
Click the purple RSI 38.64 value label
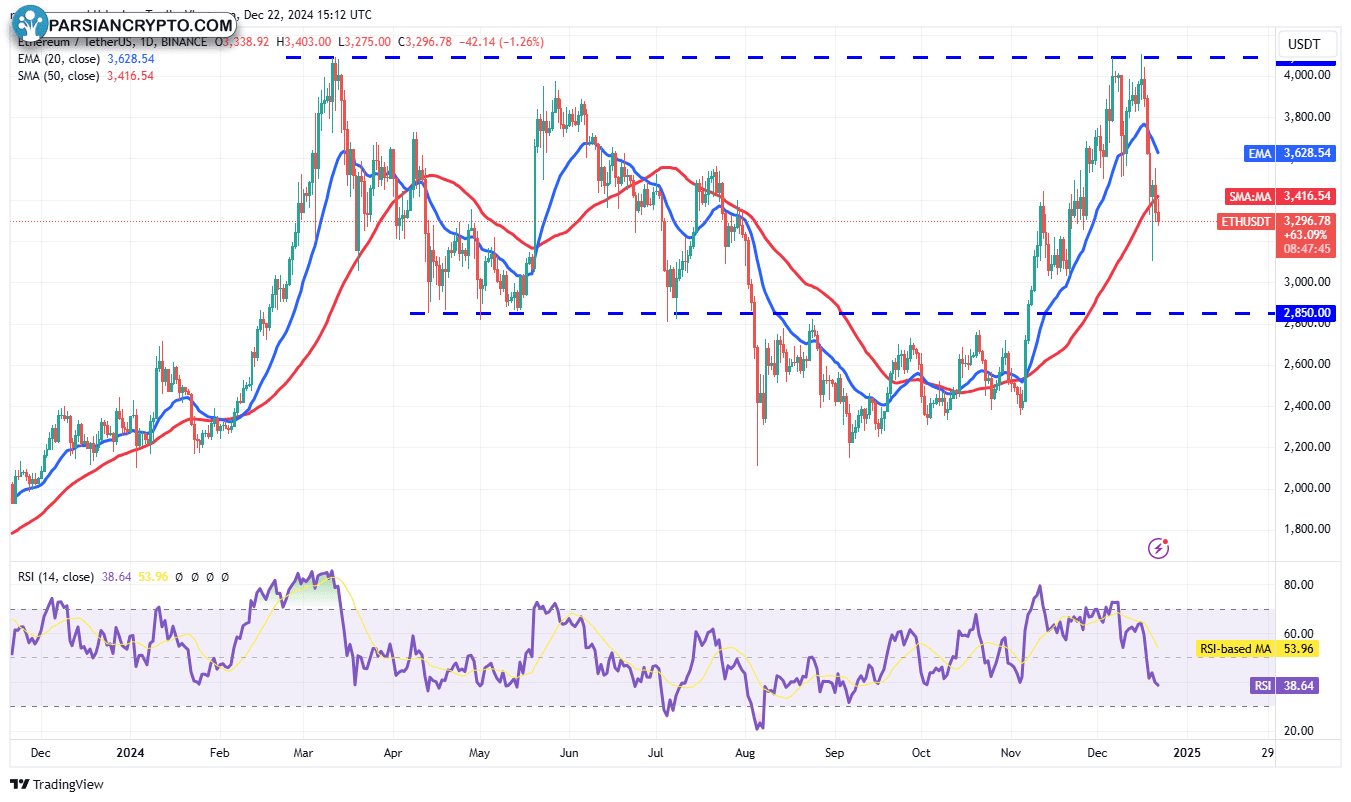coord(1284,686)
